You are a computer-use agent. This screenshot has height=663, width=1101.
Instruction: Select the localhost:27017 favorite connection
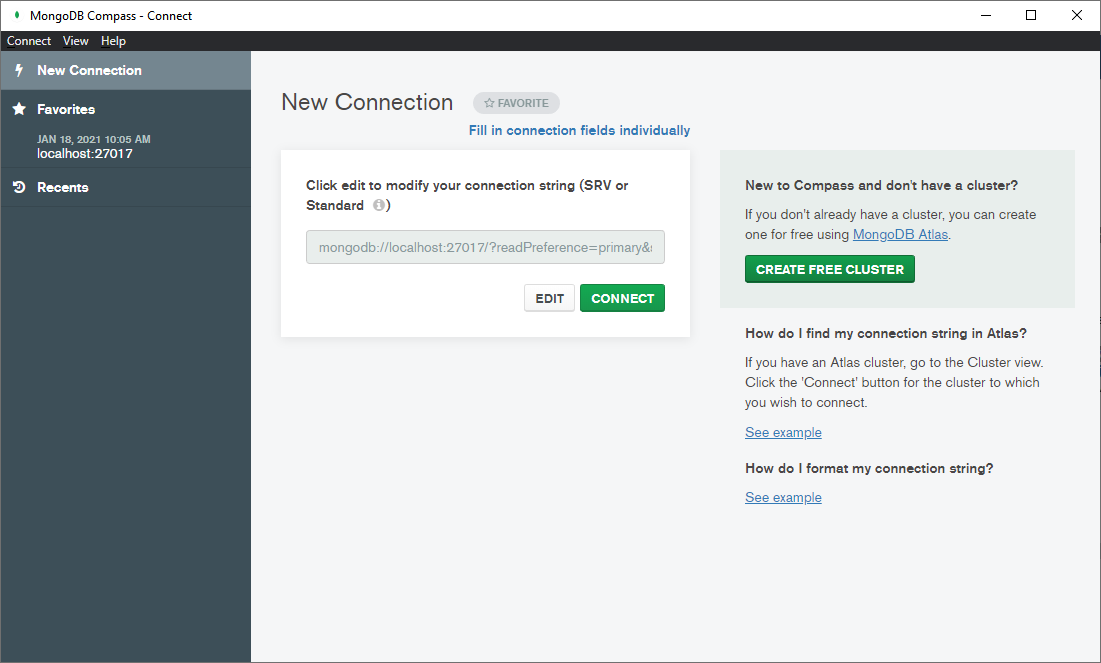point(85,154)
